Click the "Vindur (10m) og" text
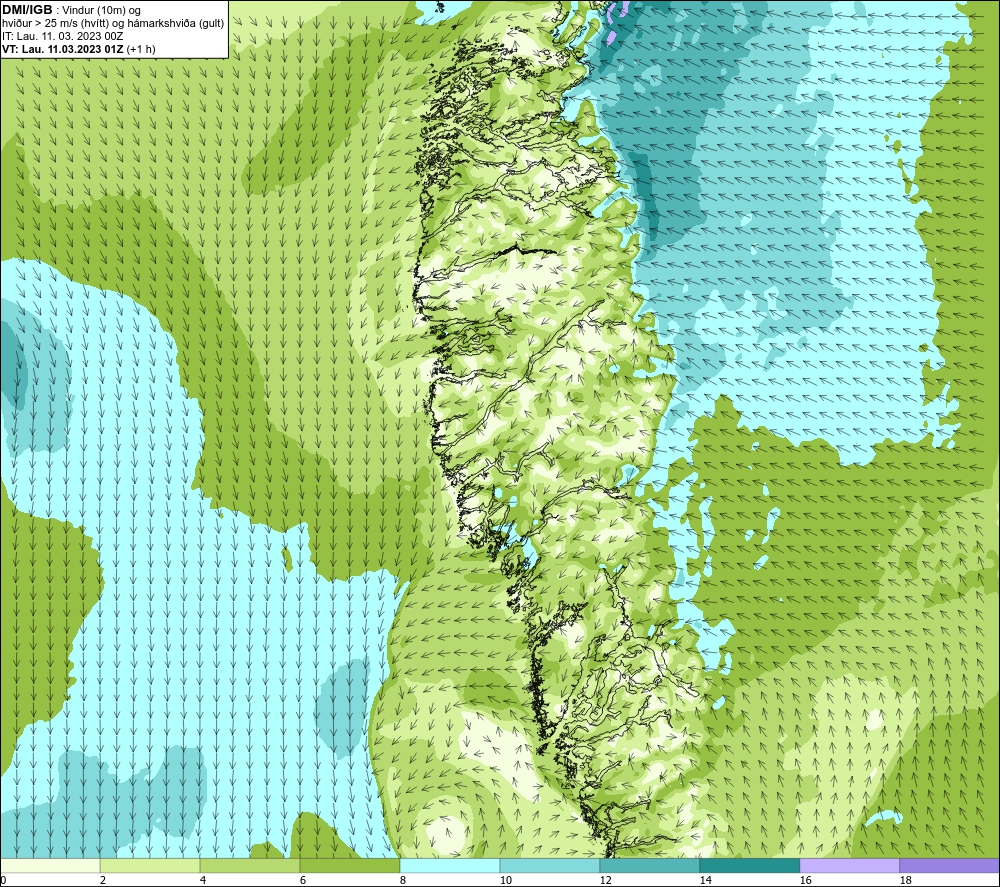This screenshot has width=1000, height=887. 102,11
